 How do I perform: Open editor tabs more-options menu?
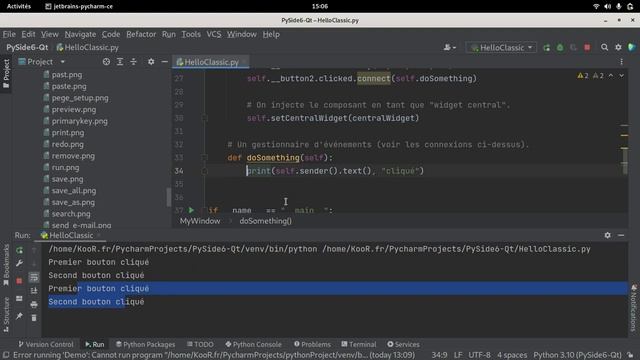coord(621,62)
